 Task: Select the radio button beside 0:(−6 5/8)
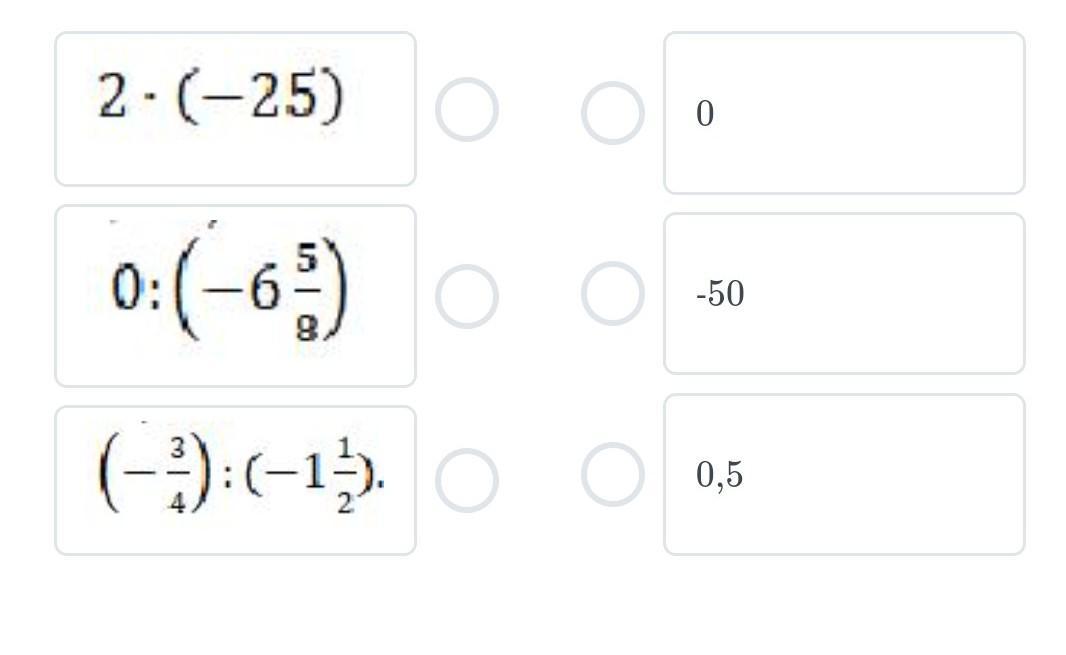[x=467, y=296]
